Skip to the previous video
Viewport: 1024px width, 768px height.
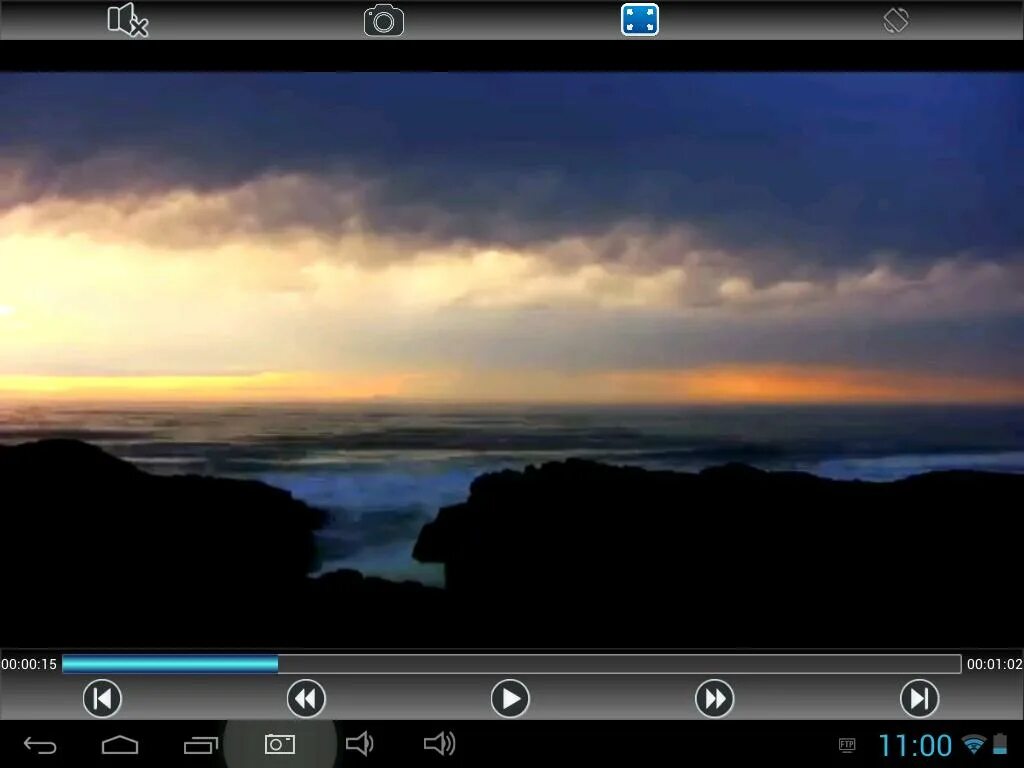[102, 698]
